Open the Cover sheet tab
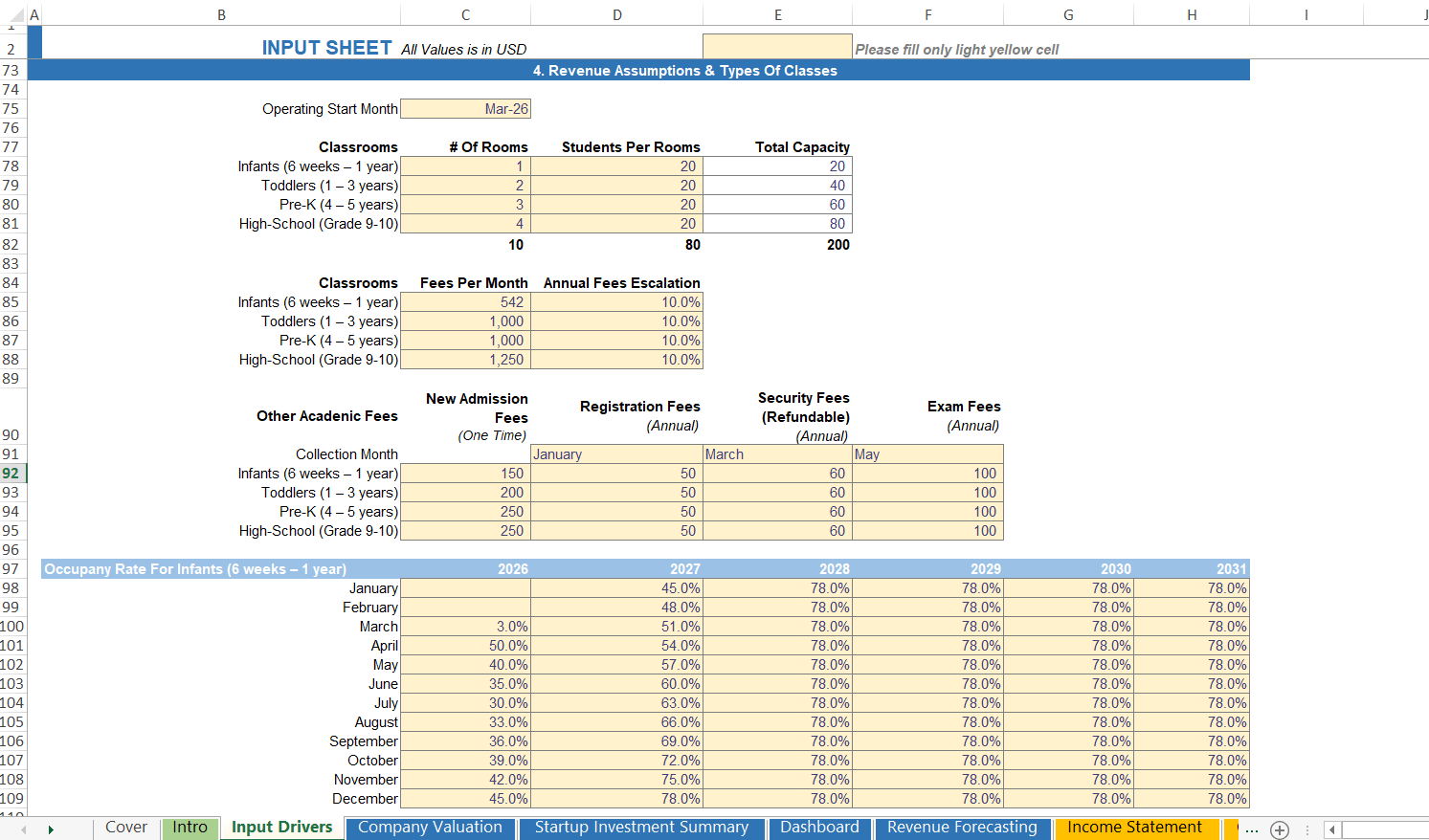Image resolution: width=1429 pixels, height=840 pixels. pos(126,828)
